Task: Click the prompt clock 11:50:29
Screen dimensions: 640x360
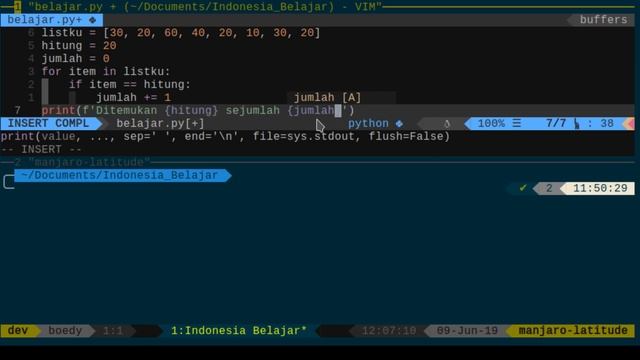Action: 600,188
